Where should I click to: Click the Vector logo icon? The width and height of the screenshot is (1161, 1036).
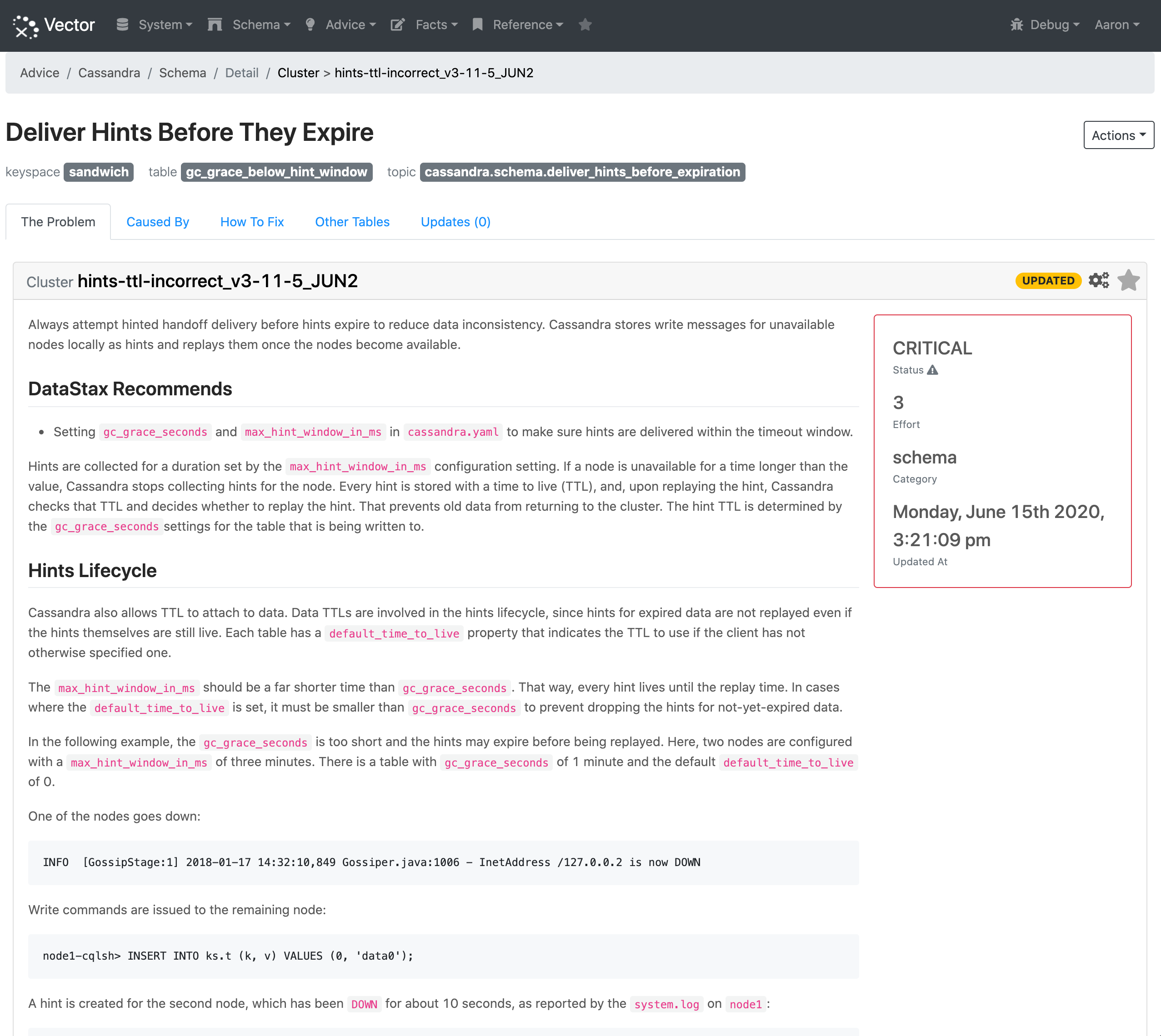click(25, 25)
